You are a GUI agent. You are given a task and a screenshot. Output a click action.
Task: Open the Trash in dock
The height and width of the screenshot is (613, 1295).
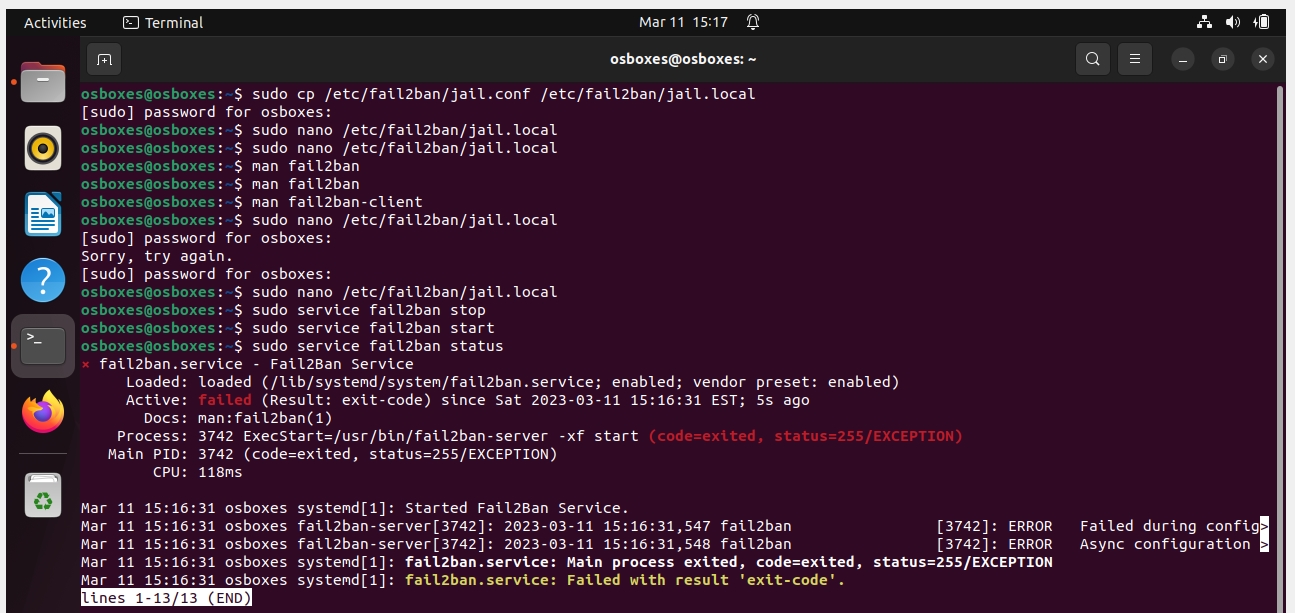click(x=43, y=496)
